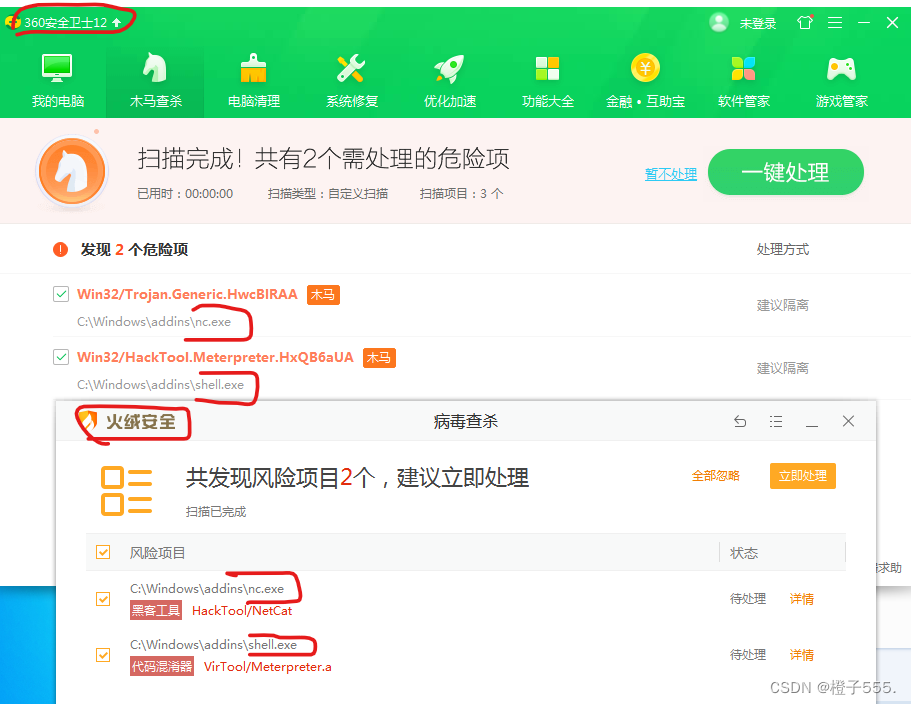The width and height of the screenshot is (911, 704).
Task: Uncheck Win32/Trojan.Generic.HwcBIRAA checkbox
Action: tap(61, 294)
